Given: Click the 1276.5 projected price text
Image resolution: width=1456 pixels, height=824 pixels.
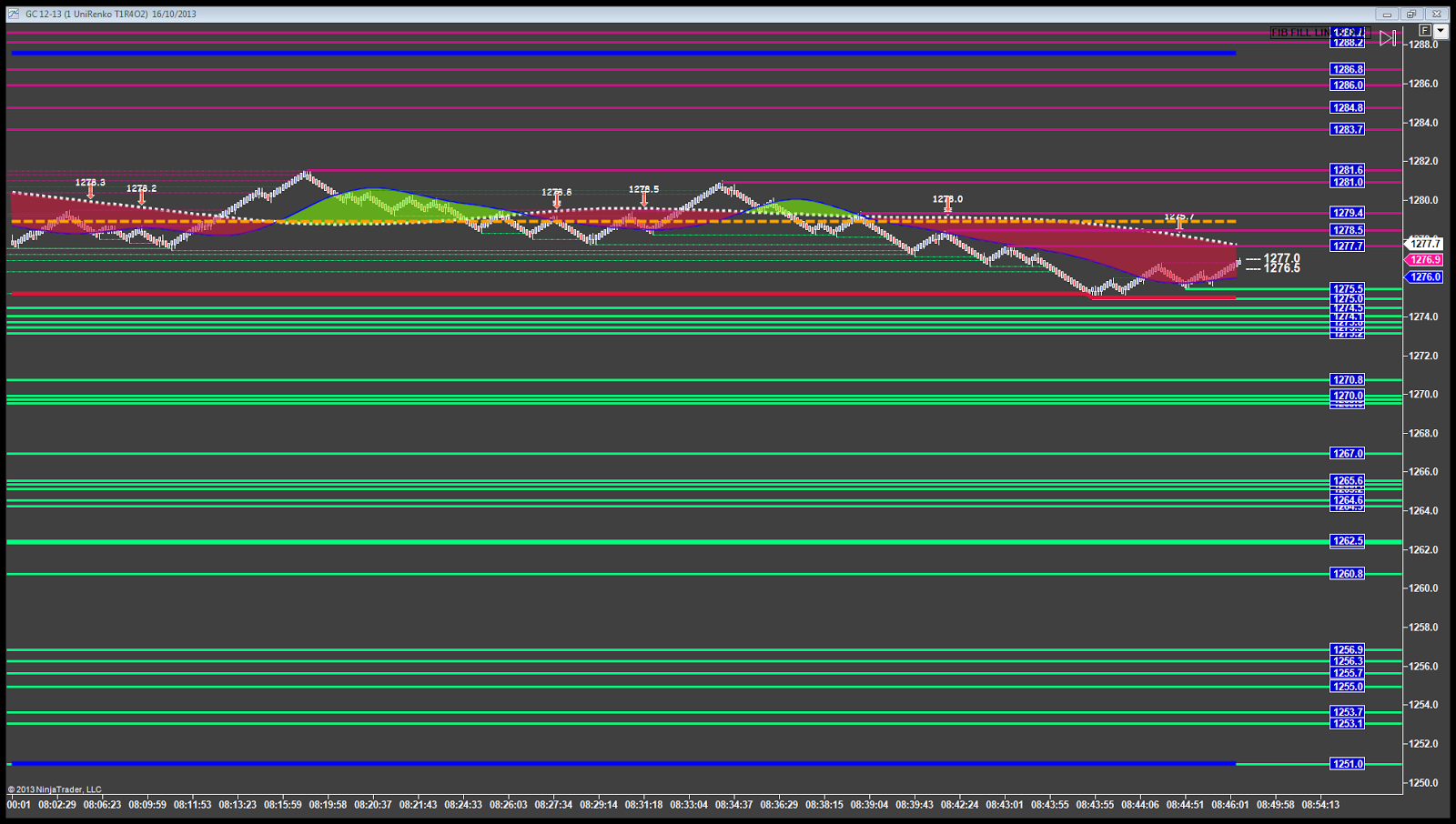Looking at the screenshot, I should pyautogui.click(x=1281, y=268).
